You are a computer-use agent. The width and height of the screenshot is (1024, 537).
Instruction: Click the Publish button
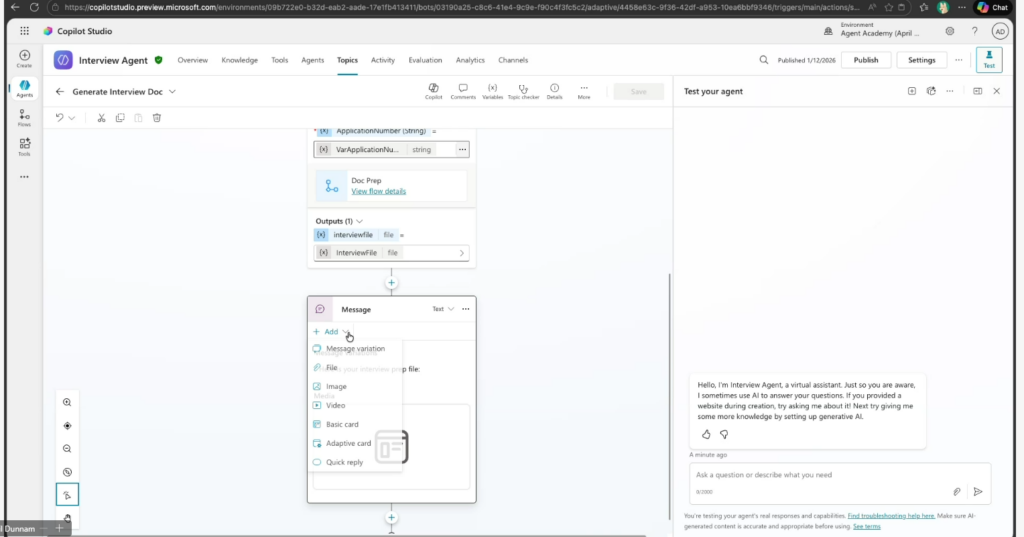866,60
